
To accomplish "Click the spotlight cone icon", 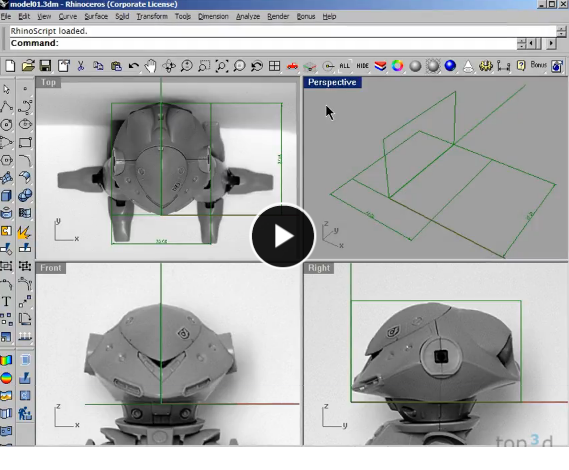I will pos(468,66).
